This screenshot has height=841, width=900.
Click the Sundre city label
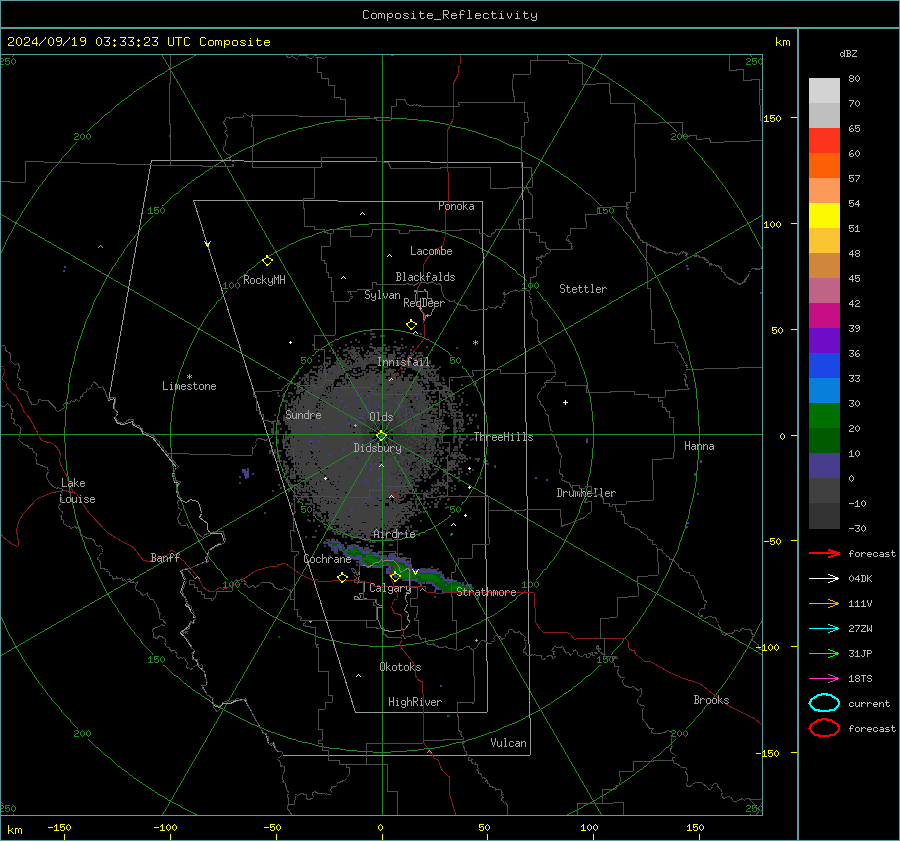[x=303, y=415]
